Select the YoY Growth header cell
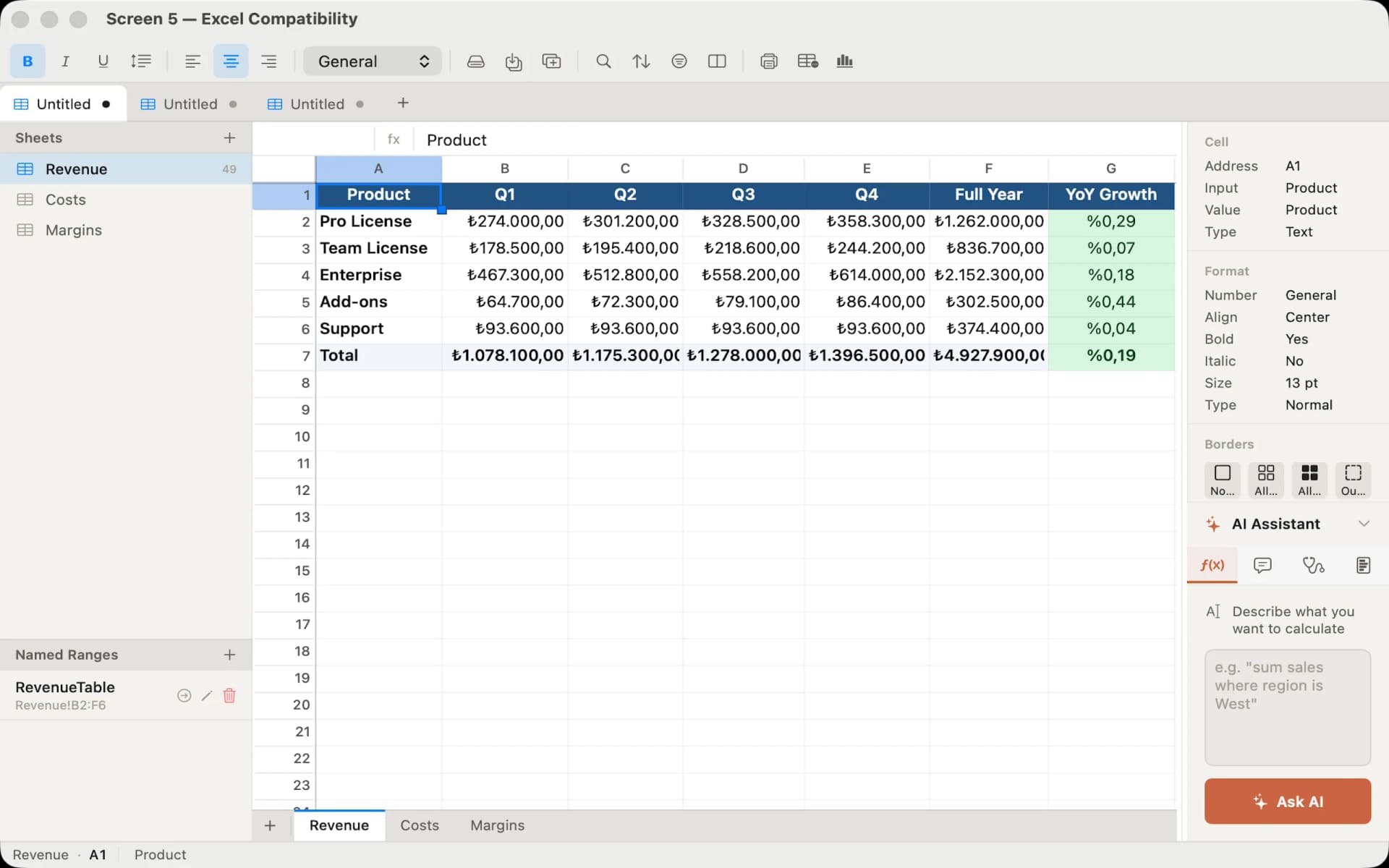 tap(1111, 195)
